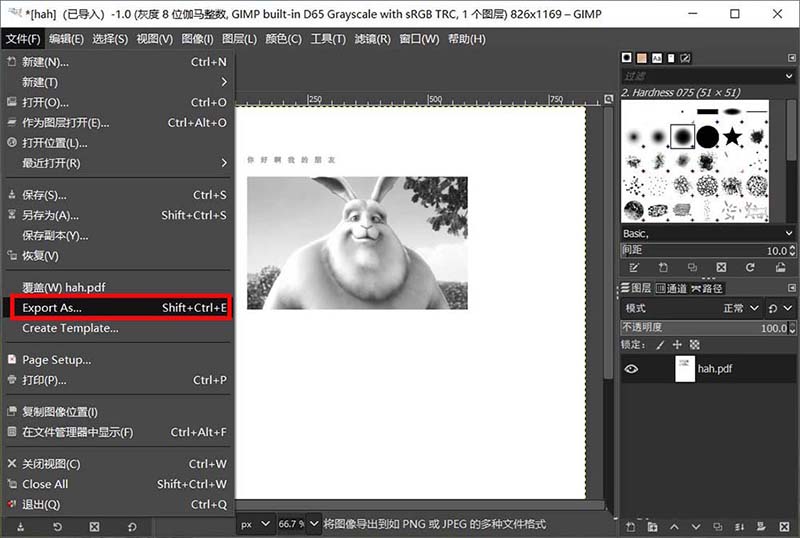The height and width of the screenshot is (538, 800).
Task: Click the navigation zoom icon at ruler corner
Action: [x=608, y=99]
